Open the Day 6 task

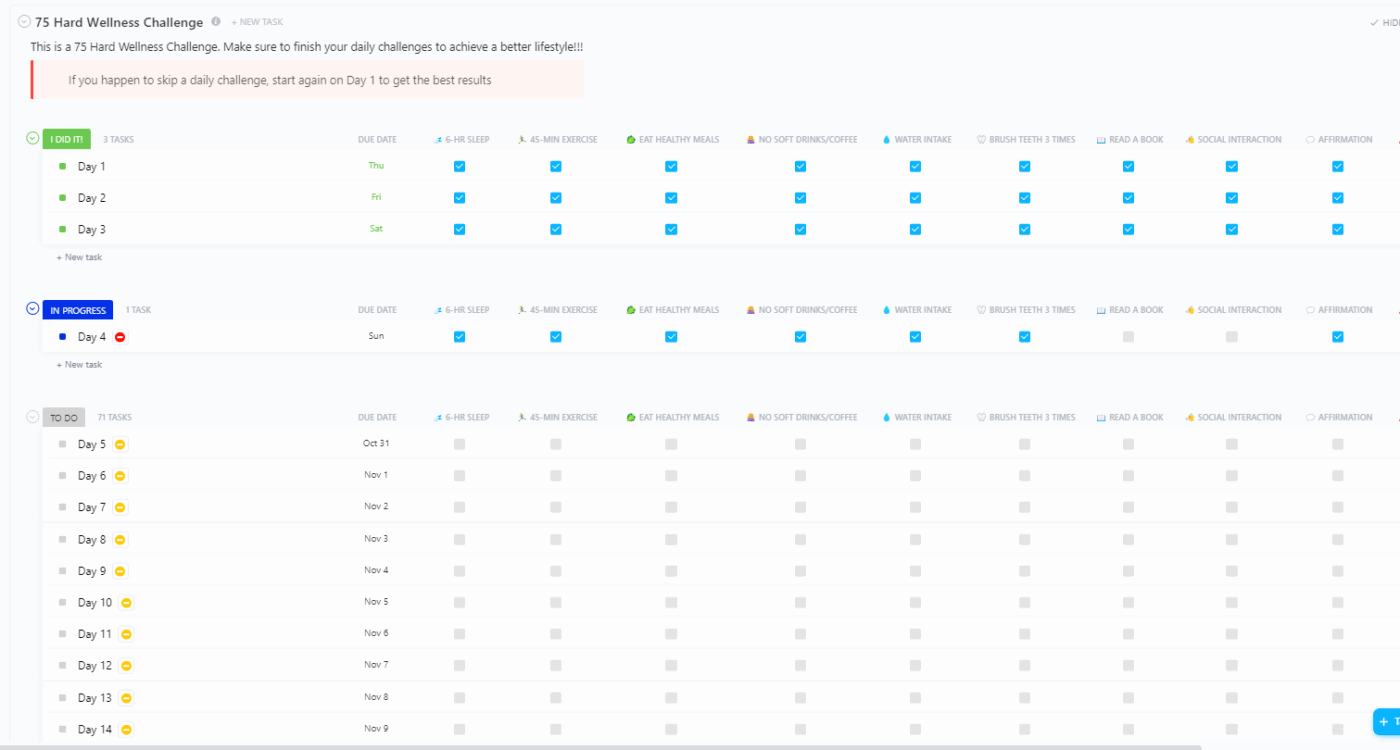point(92,476)
